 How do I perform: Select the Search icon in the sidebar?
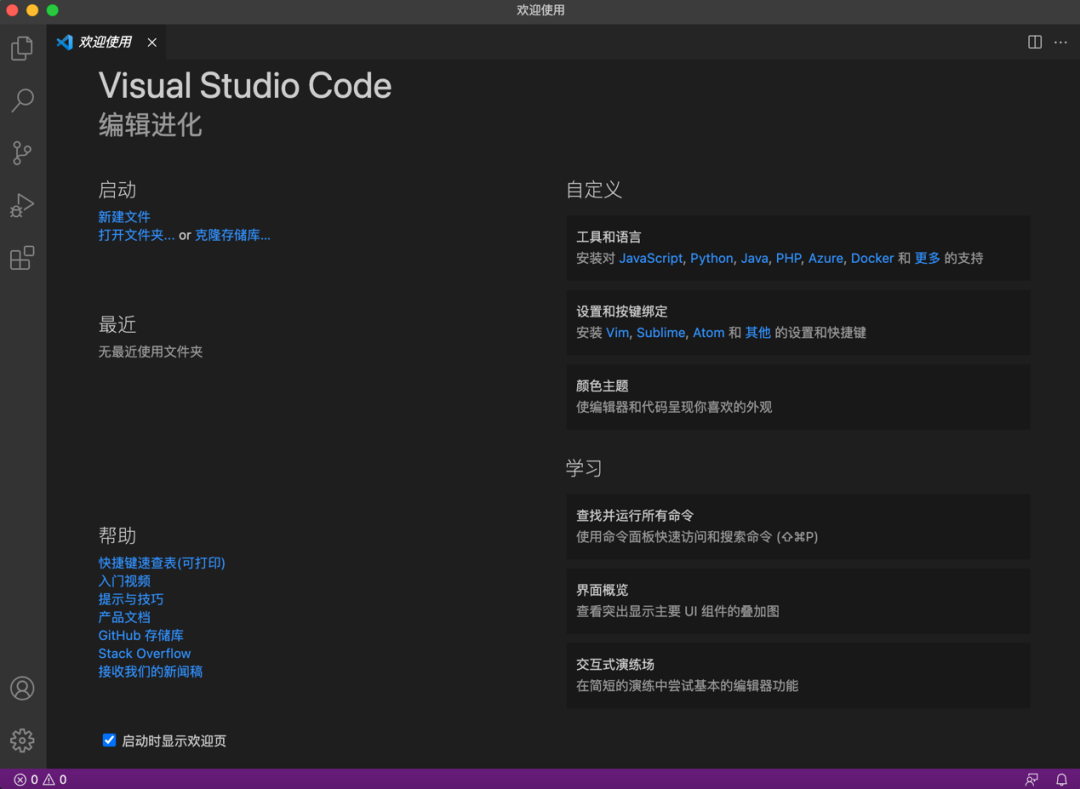click(x=22, y=100)
